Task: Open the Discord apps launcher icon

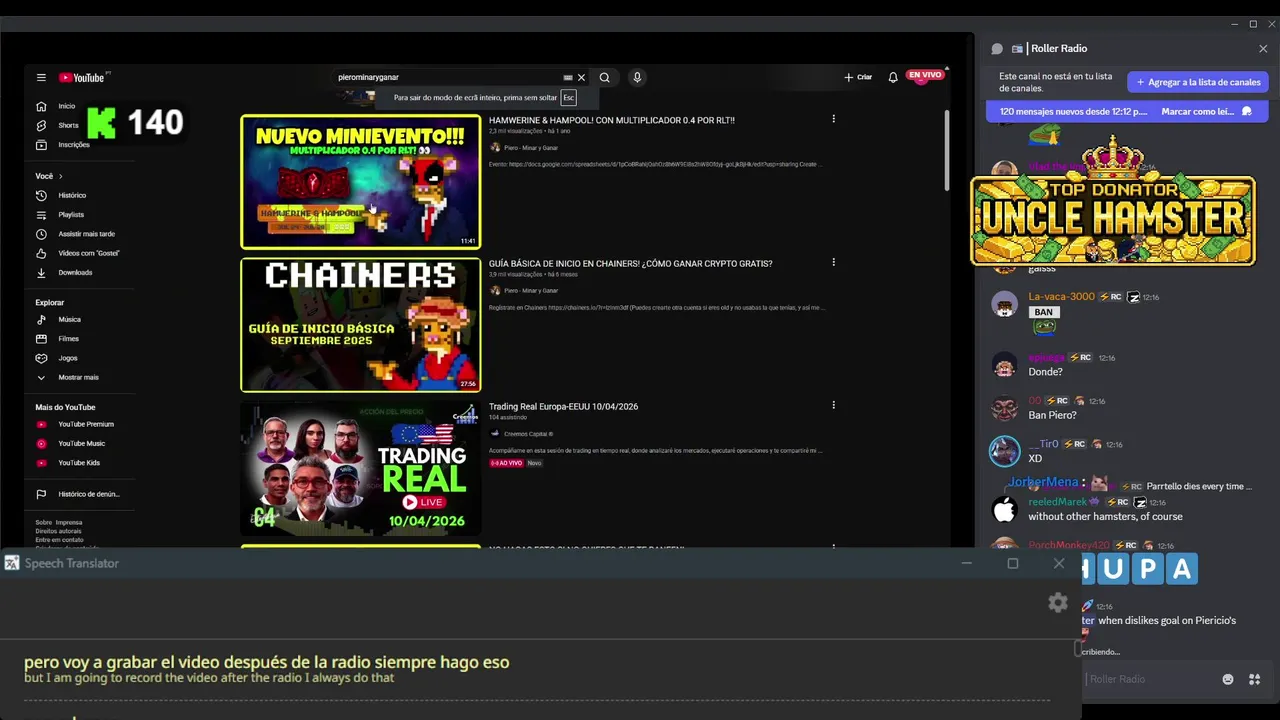Action: 1254,679
